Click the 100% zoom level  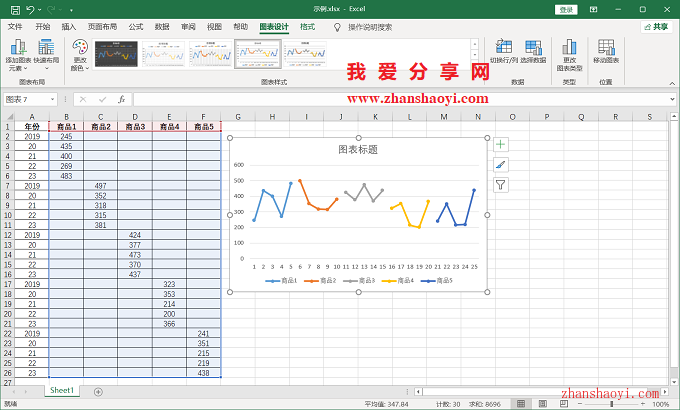(660, 404)
